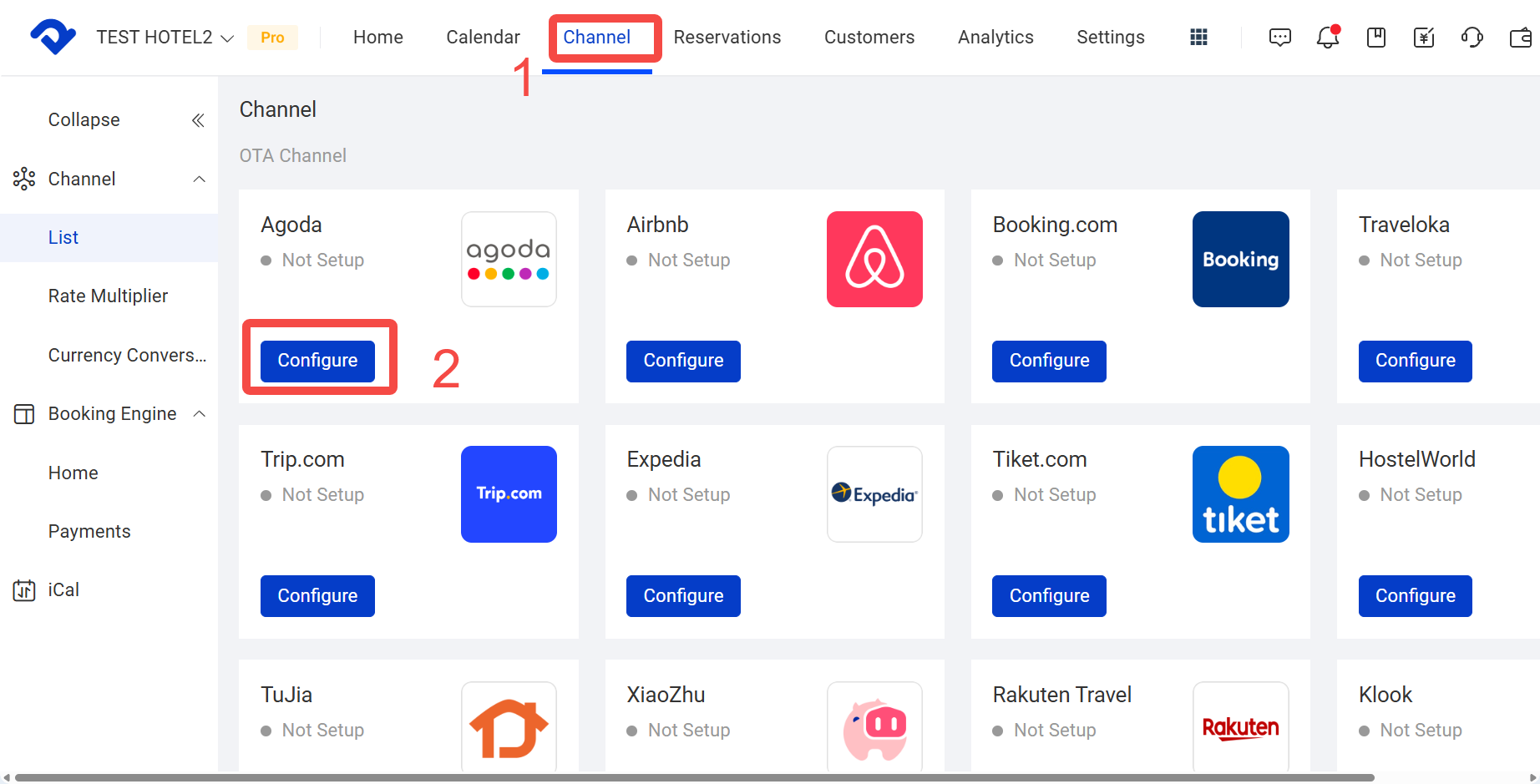Configure the Trip.com channel
The height and width of the screenshot is (784, 1540).
pos(317,596)
